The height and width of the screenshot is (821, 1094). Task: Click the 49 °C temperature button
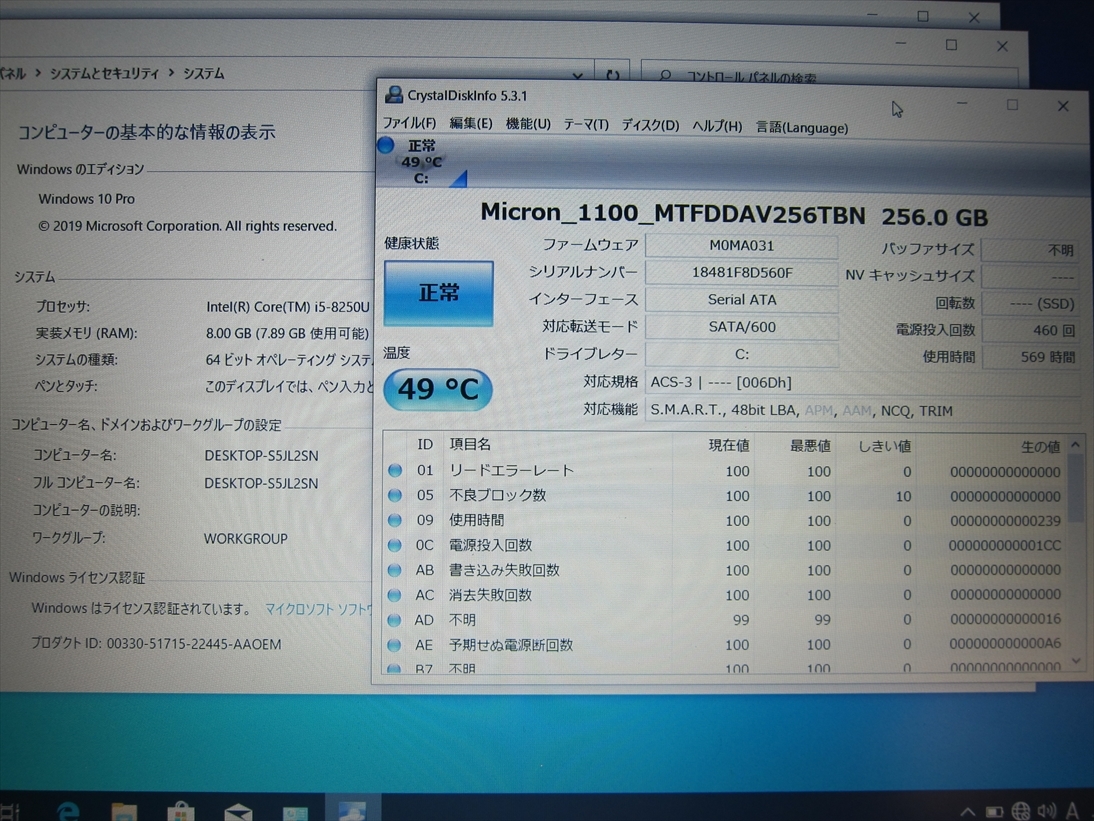[438, 389]
